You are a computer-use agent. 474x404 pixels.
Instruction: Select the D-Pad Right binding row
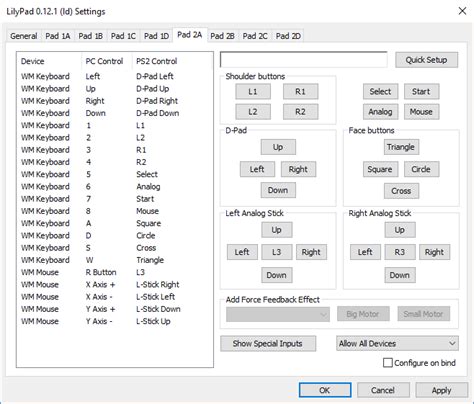(115, 101)
